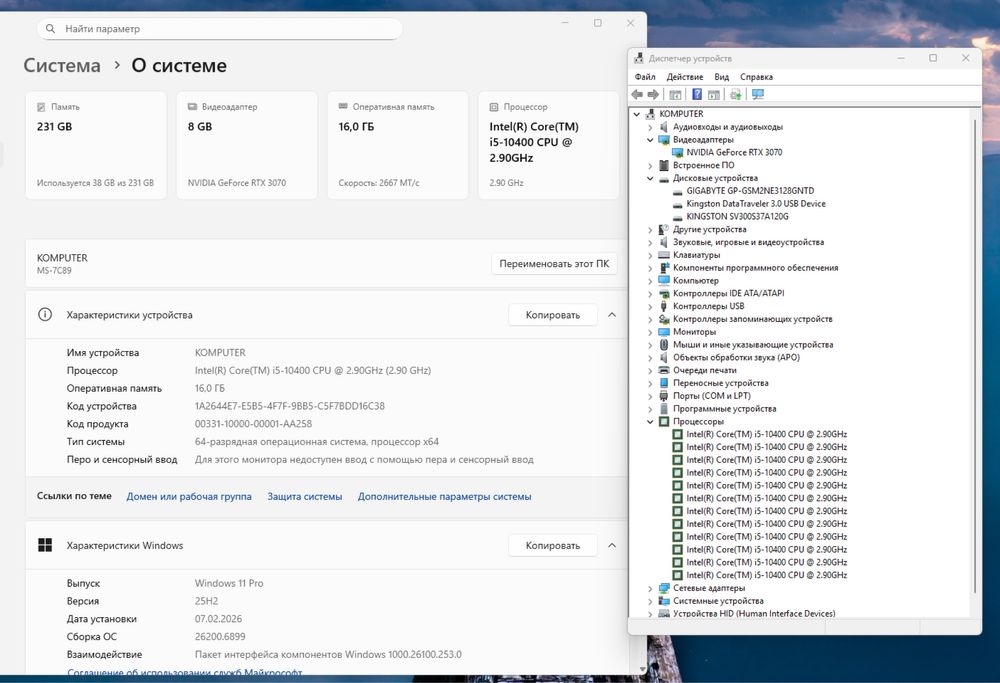
Task: Click the Windows logo beside Характеристики Windows
Action: point(45,545)
